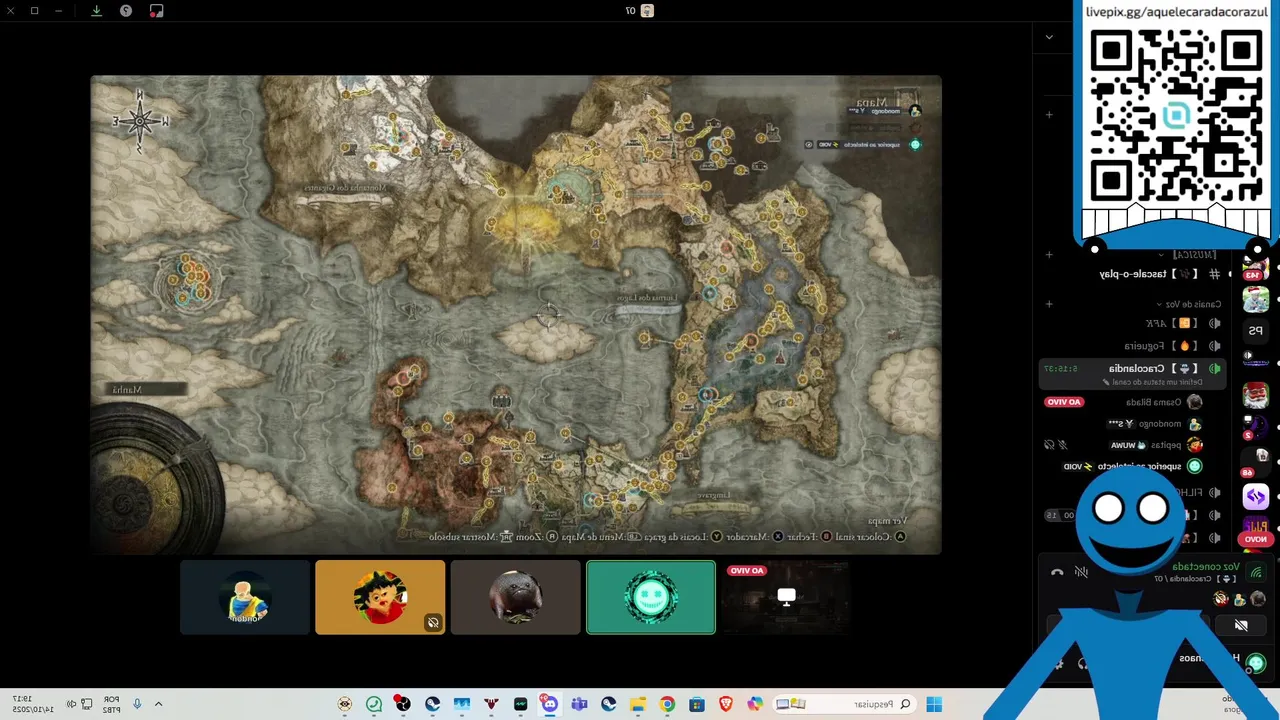The width and height of the screenshot is (1280, 720).
Task: Open the Chrome taskbar icon
Action: point(667,704)
